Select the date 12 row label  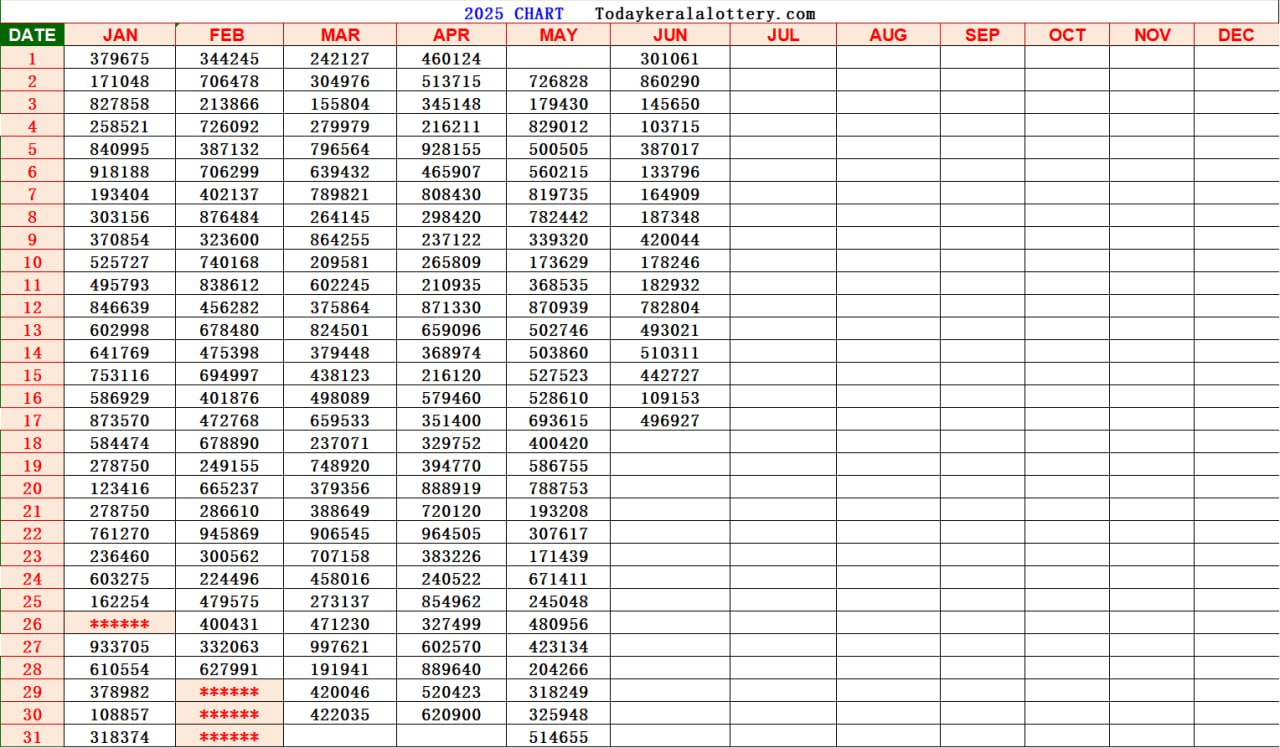tap(32, 308)
